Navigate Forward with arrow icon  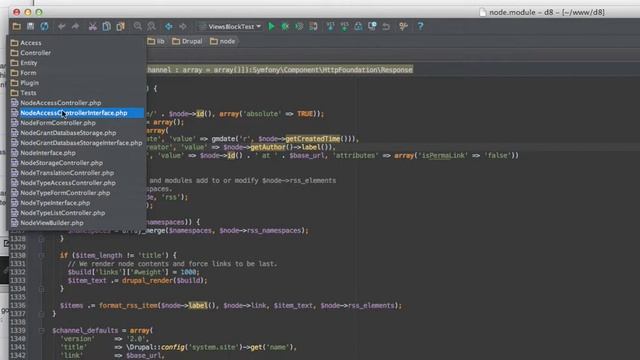click(182, 27)
